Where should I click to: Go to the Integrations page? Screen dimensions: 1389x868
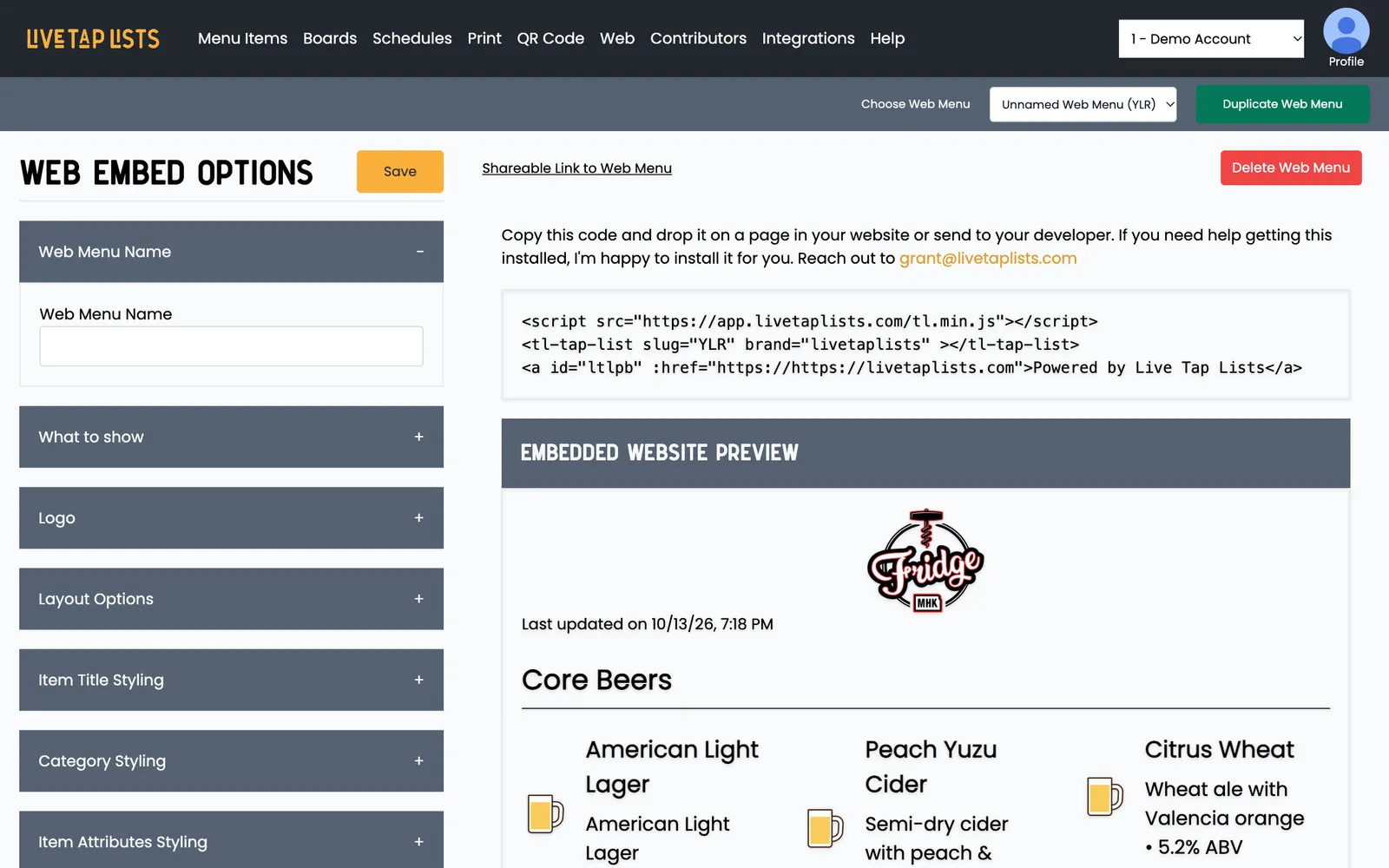click(808, 38)
